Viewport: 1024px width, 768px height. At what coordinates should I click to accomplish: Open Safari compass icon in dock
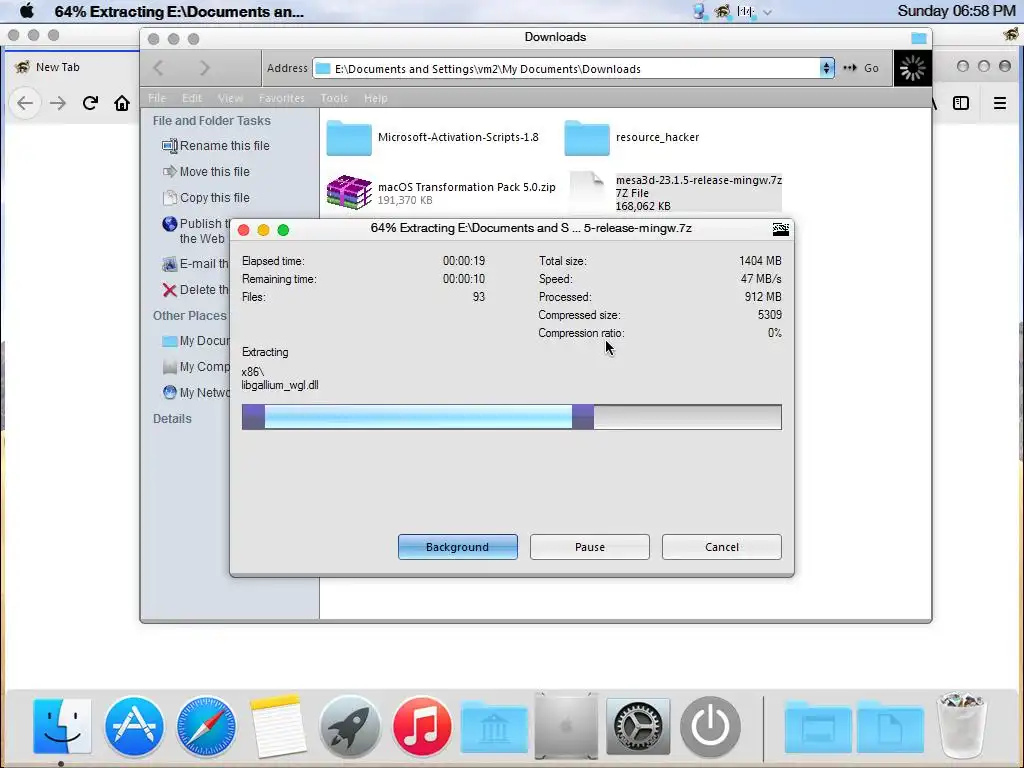click(206, 726)
